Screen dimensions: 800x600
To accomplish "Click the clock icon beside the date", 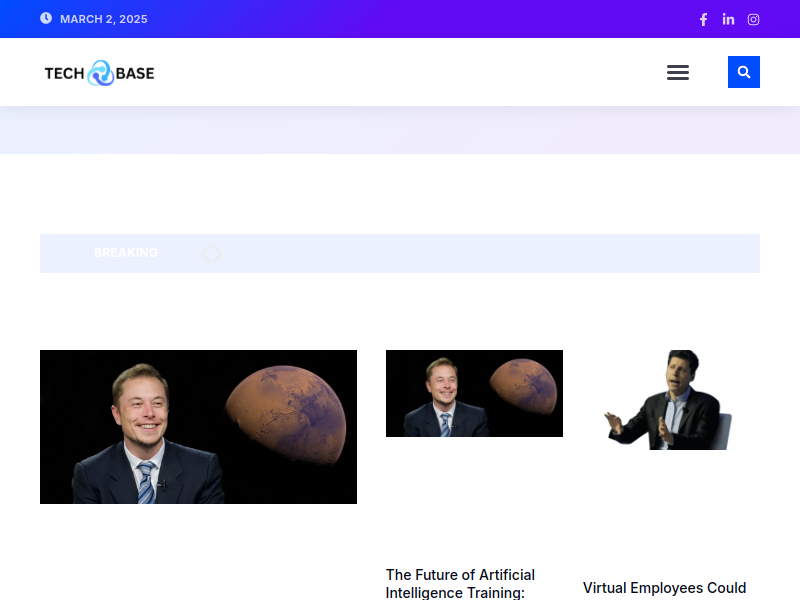I will 46,18.
